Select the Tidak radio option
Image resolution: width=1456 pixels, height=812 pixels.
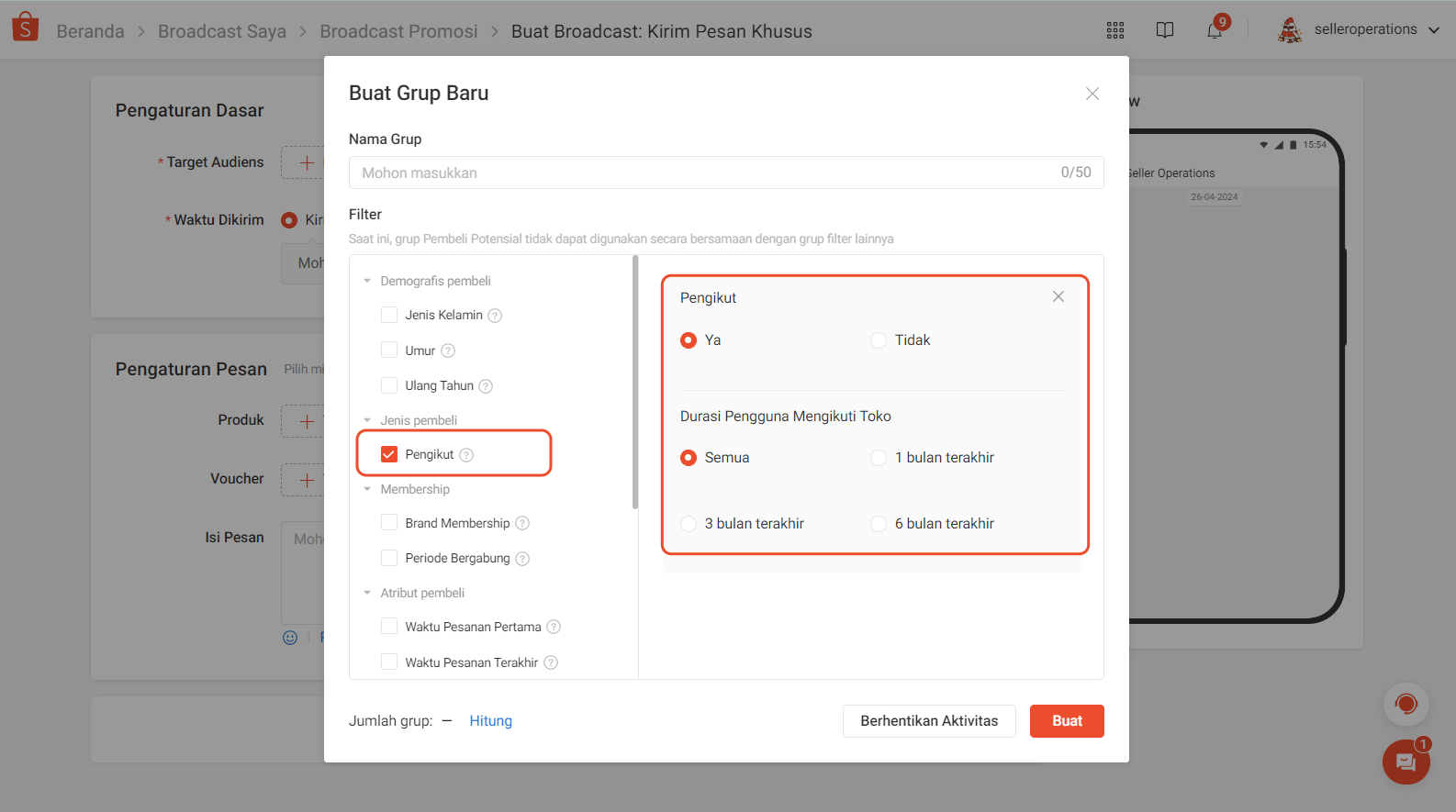tap(879, 340)
